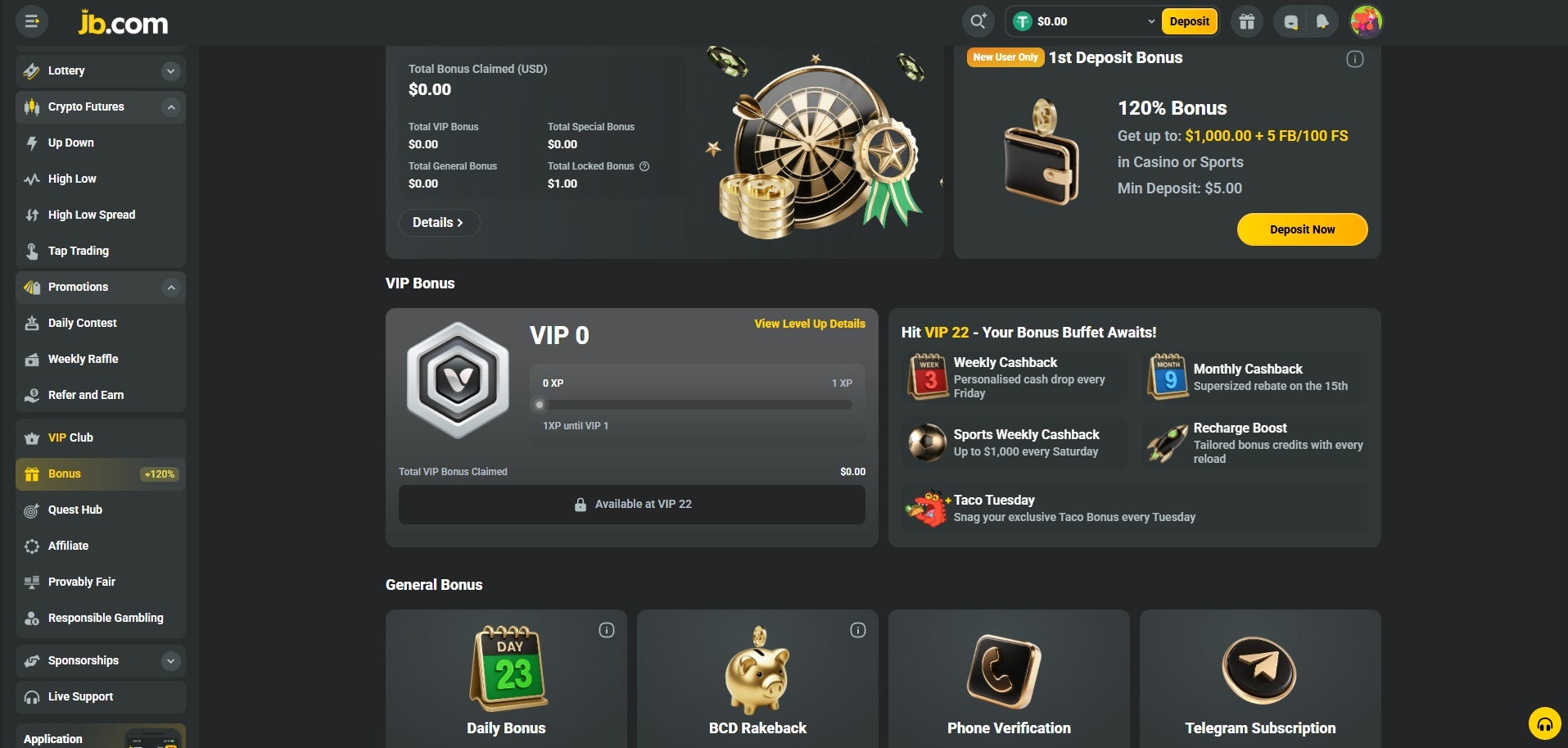
Task: Open the gift box rewards icon
Action: tap(1247, 21)
